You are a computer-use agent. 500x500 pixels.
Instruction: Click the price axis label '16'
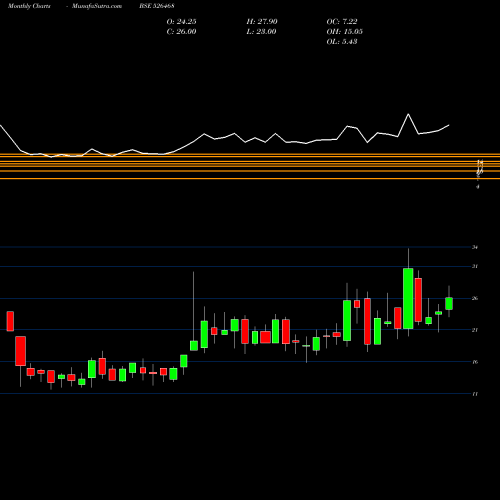475,362
